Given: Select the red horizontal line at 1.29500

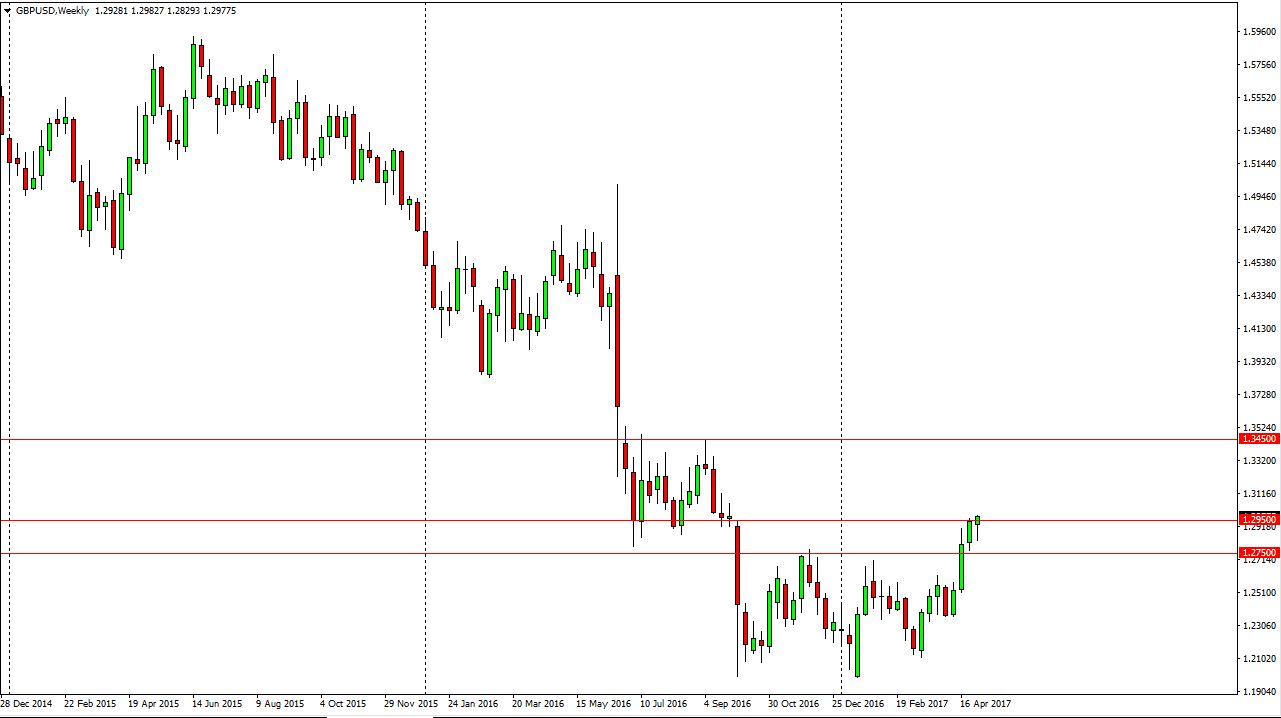Looking at the screenshot, I should point(400,519).
